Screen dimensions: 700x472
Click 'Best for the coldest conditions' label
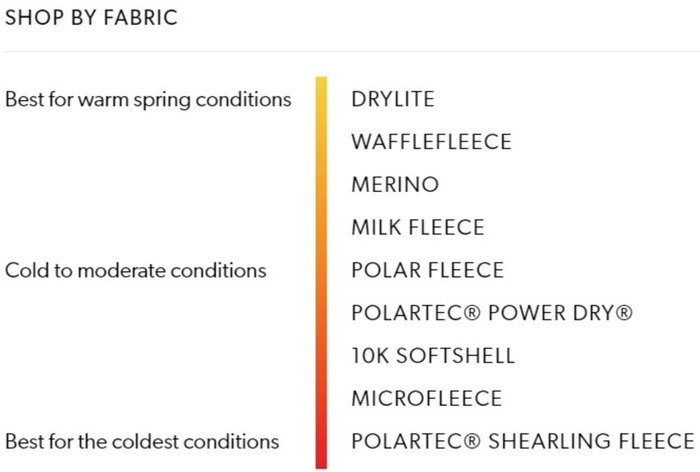point(142,441)
